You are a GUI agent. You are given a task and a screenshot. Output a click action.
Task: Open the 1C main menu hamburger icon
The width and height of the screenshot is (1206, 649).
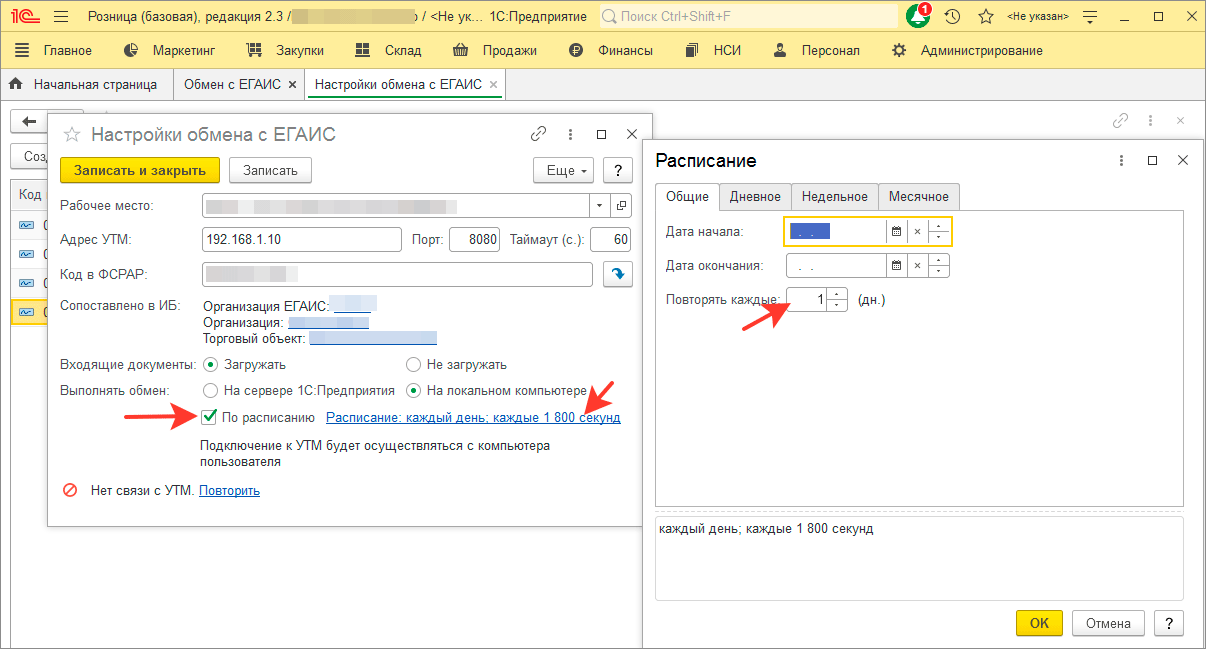pos(61,17)
